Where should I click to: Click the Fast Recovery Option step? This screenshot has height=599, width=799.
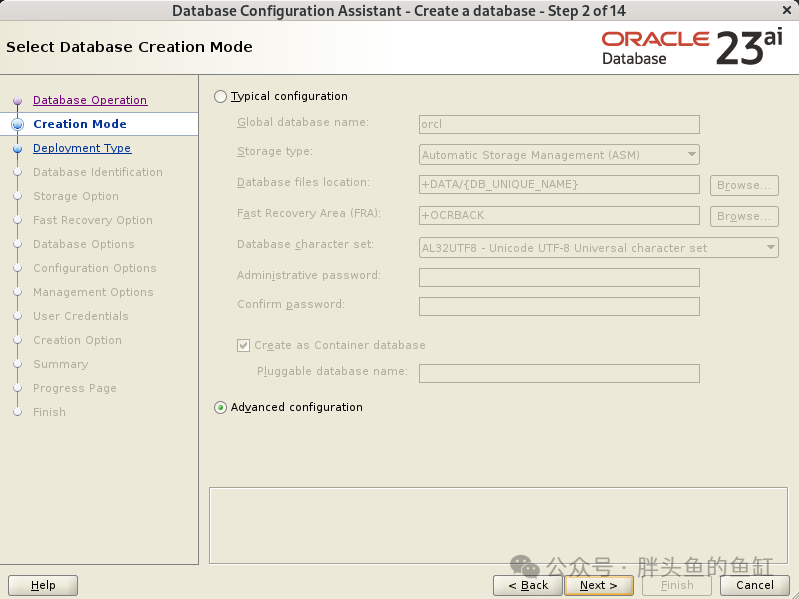[x=93, y=220]
